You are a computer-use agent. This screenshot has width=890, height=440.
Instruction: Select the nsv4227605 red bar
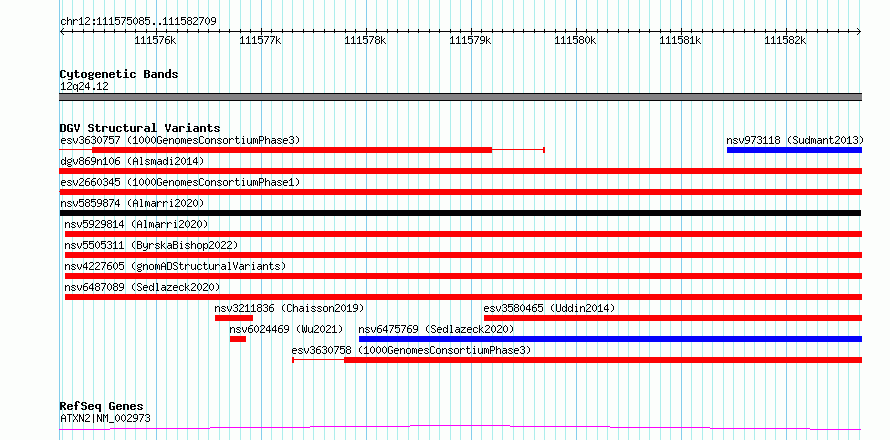click(463, 276)
